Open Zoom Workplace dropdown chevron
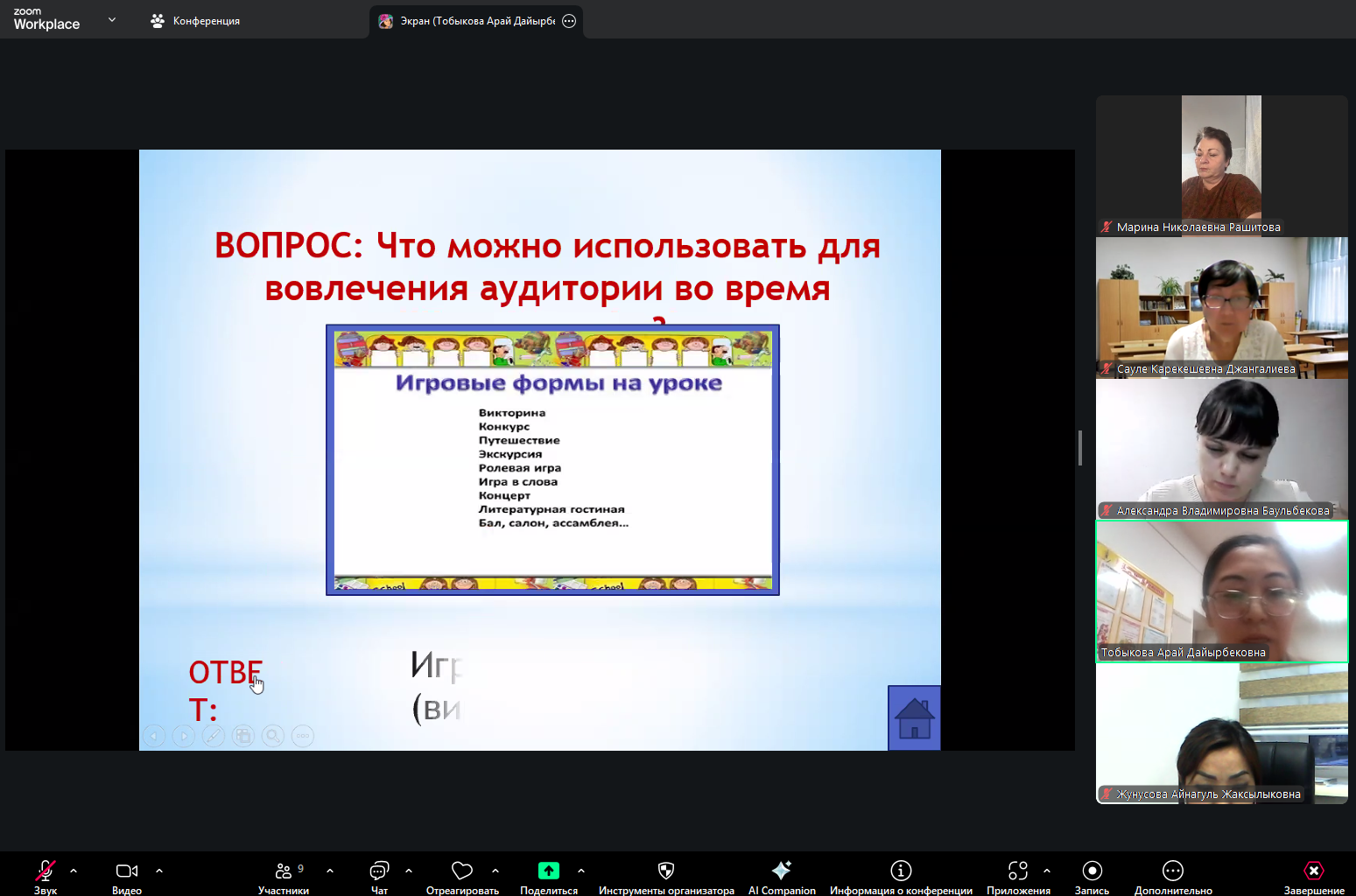 [x=112, y=19]
